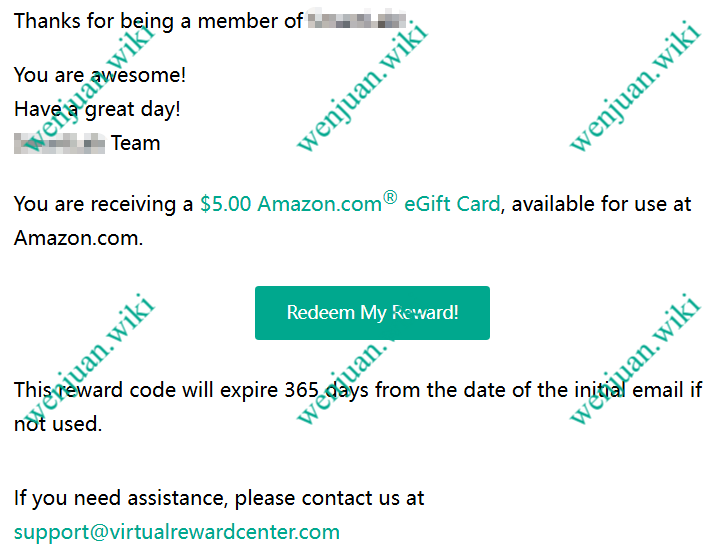
Task: Click the 'Have a great day!' line
Action: pos(97,110)
